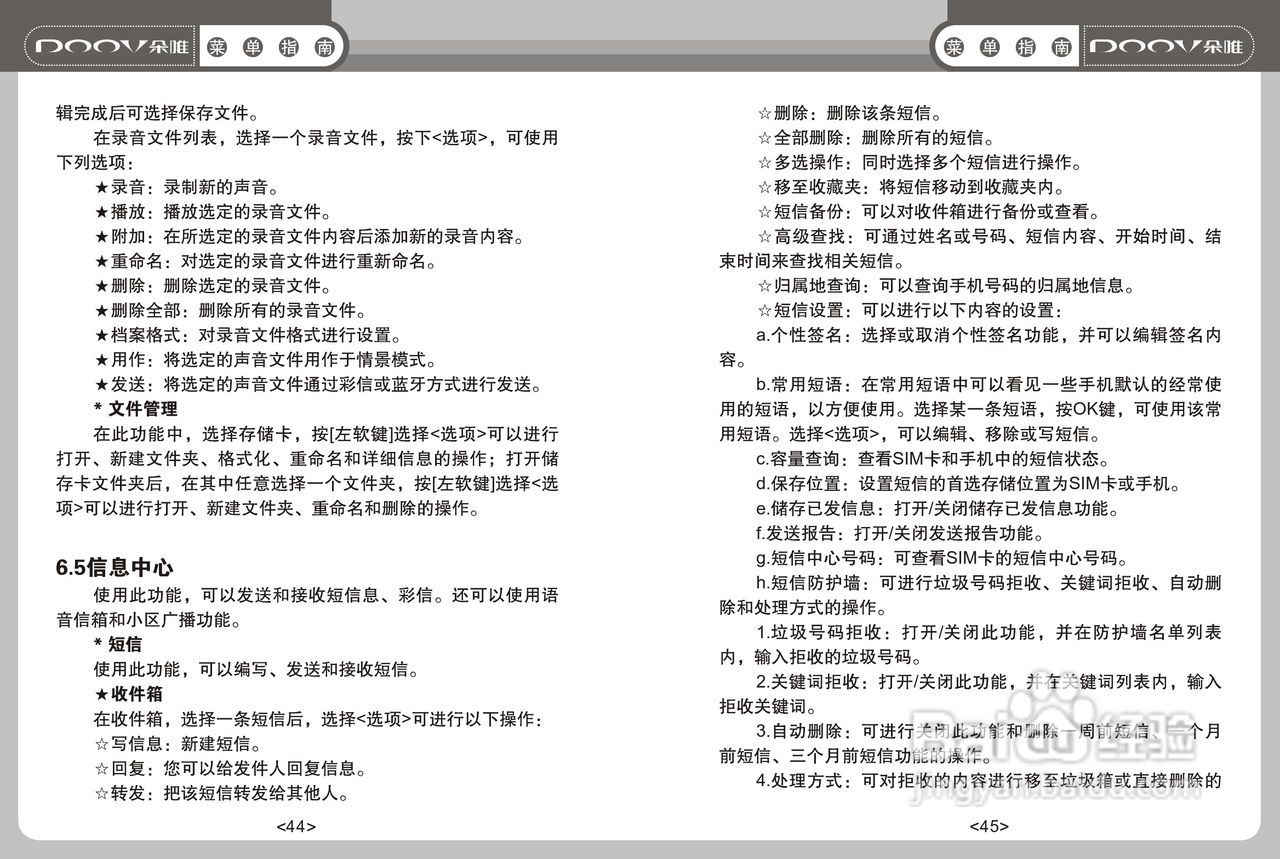The height and width of the screenshot is (859, 1280).
Task: Click the ☆归属地查询 option line
Action: coord(946,286)
